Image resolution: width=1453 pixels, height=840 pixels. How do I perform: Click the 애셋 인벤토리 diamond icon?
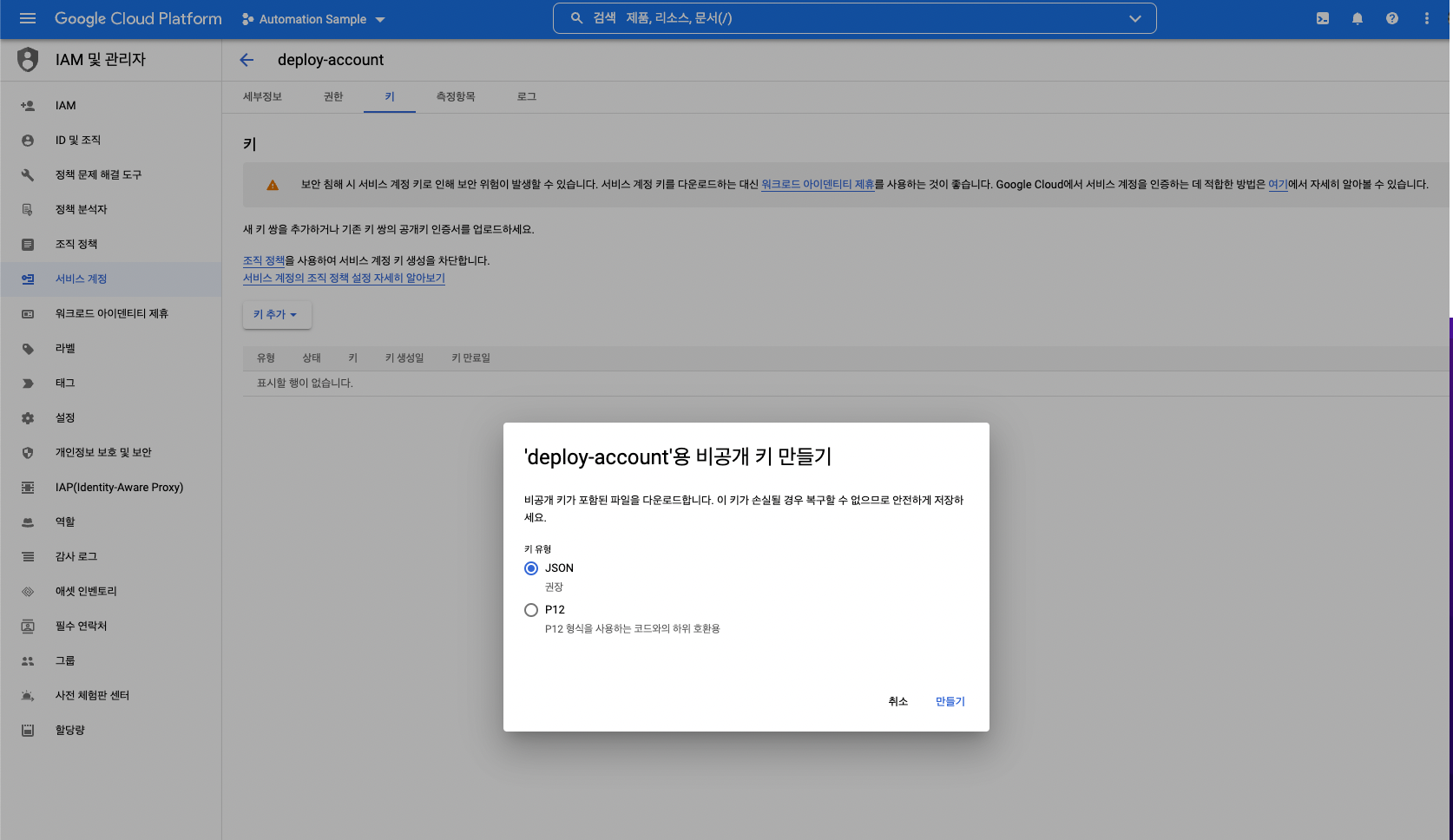(x=28, y=592)
